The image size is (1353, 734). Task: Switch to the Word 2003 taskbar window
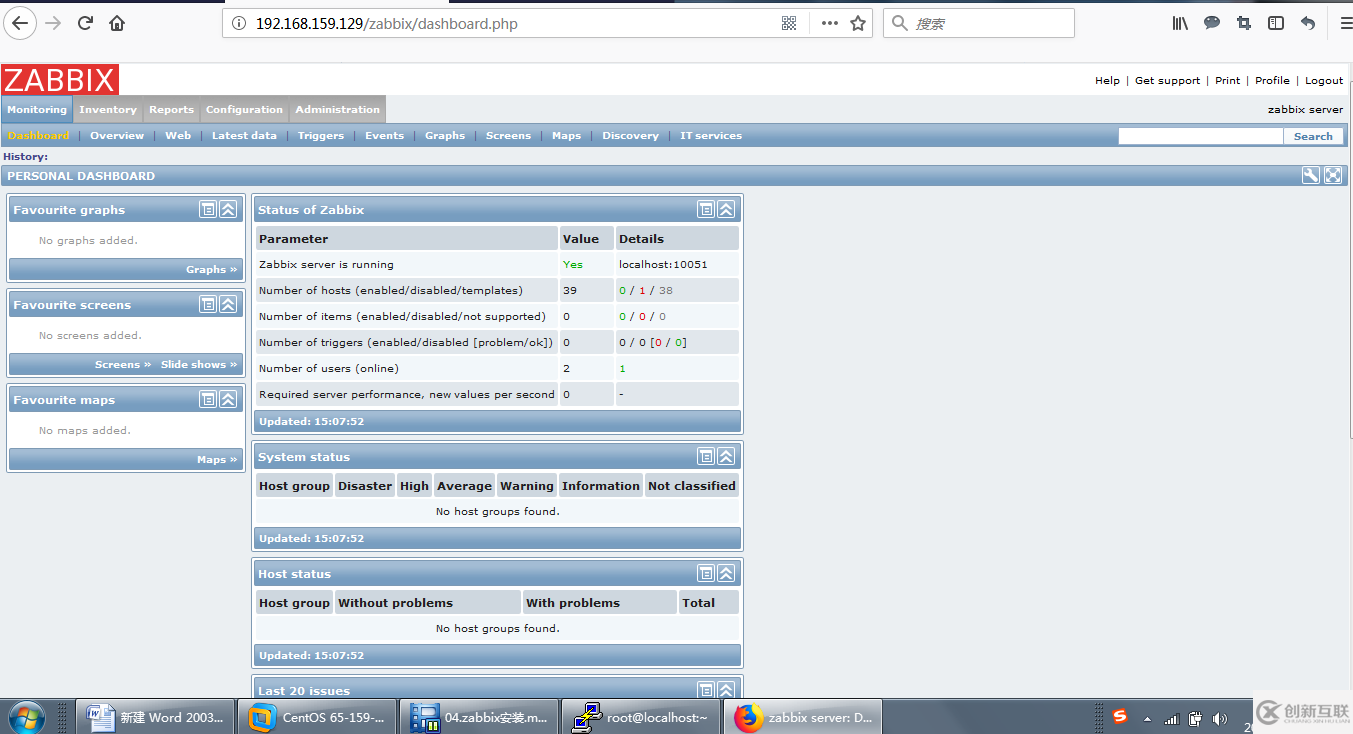[155, 717]
